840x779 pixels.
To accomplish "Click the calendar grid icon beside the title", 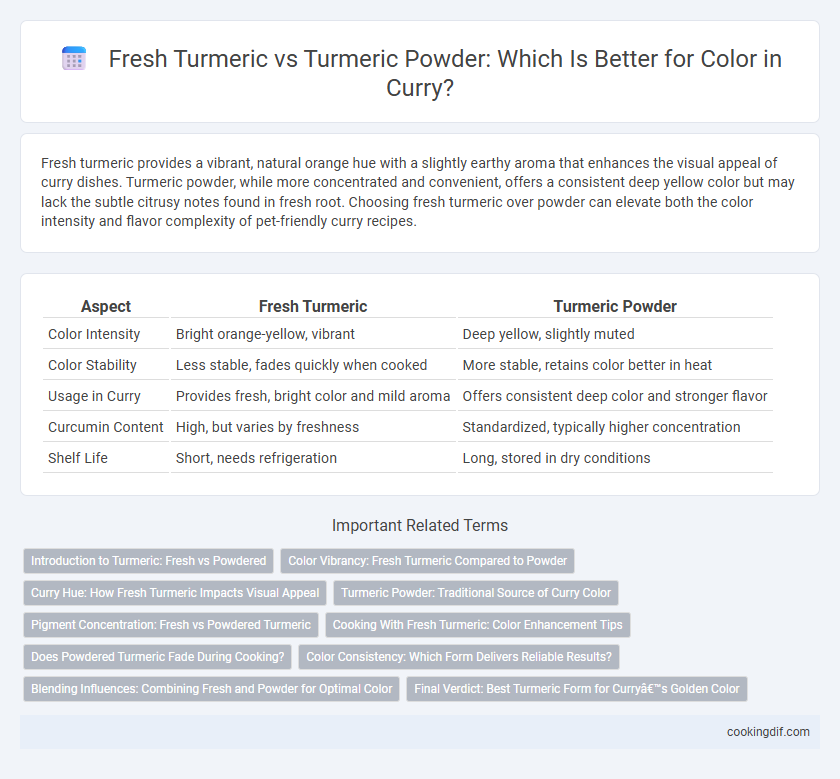I will click(x=74, y=58).
